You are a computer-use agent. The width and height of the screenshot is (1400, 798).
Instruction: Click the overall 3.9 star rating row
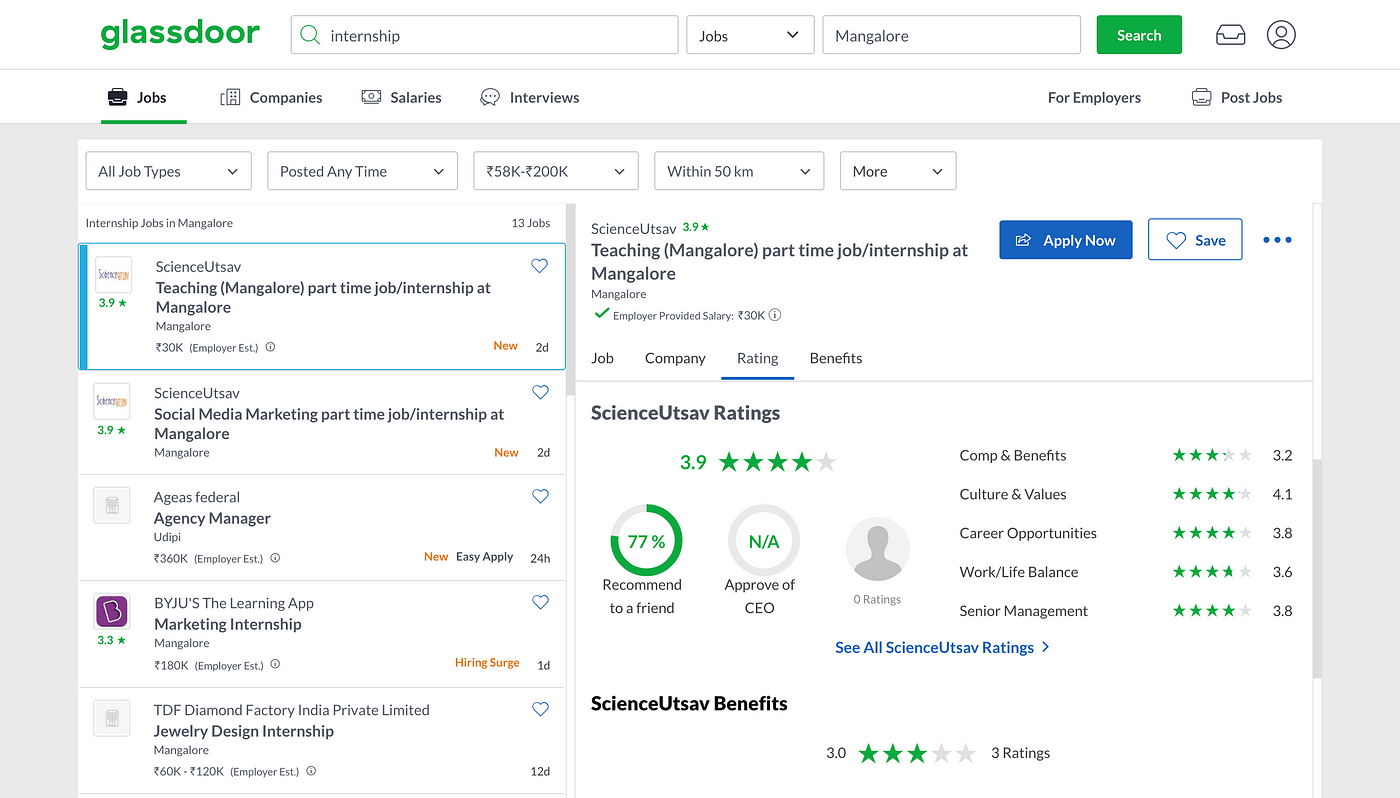(758, 462)
